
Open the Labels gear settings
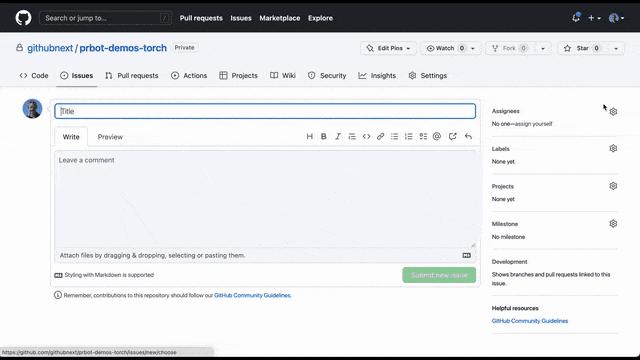[613, 149]
